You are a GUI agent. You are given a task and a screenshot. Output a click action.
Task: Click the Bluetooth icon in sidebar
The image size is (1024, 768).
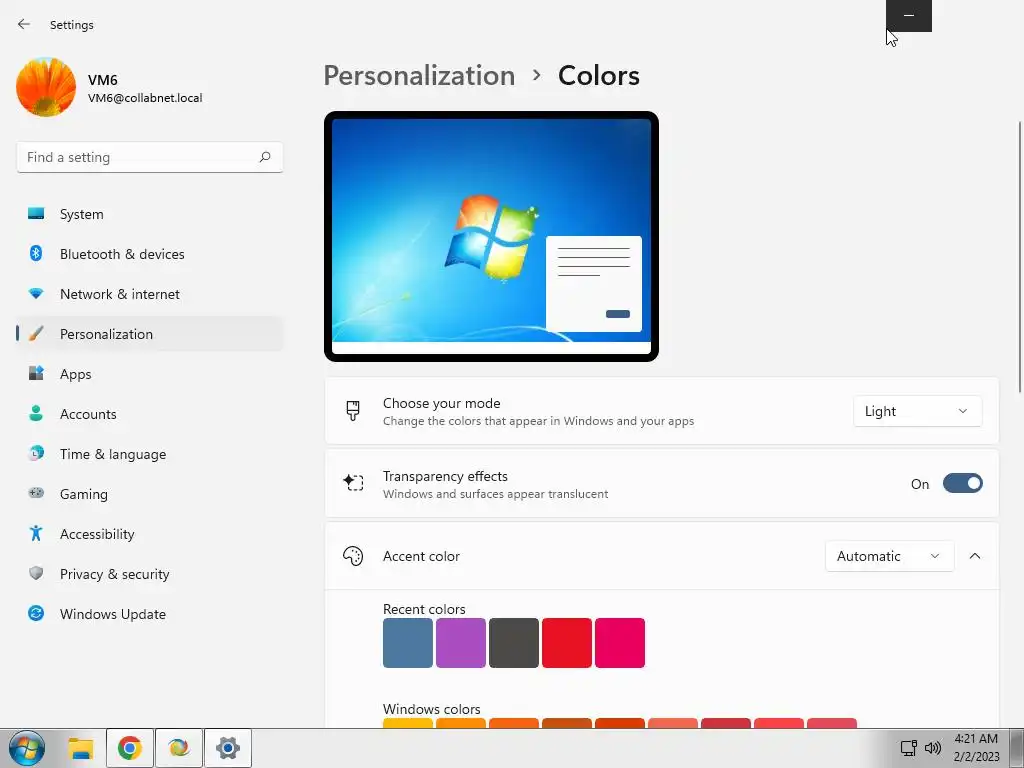click(x=36, y=253)
